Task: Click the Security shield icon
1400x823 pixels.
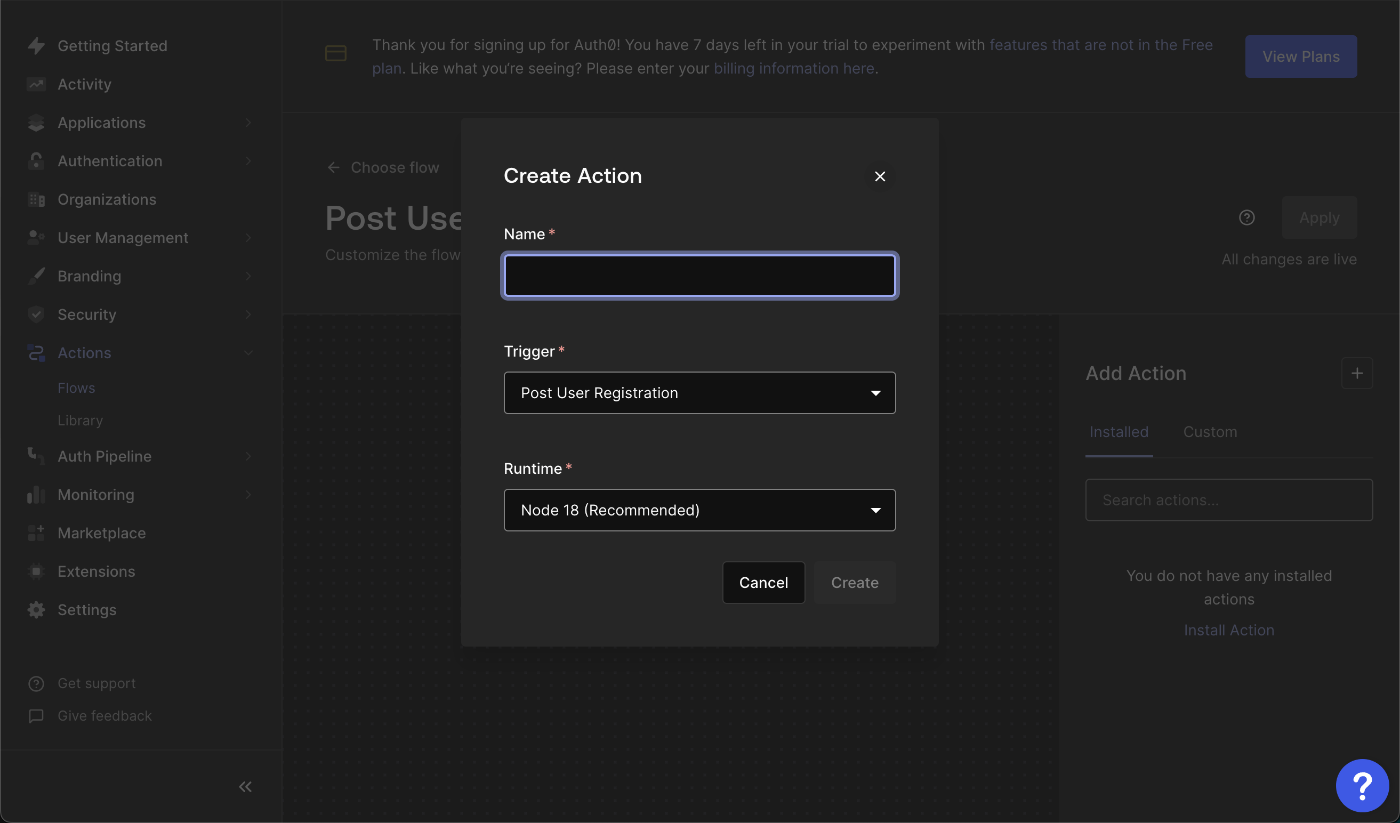Action: point(36,314)
